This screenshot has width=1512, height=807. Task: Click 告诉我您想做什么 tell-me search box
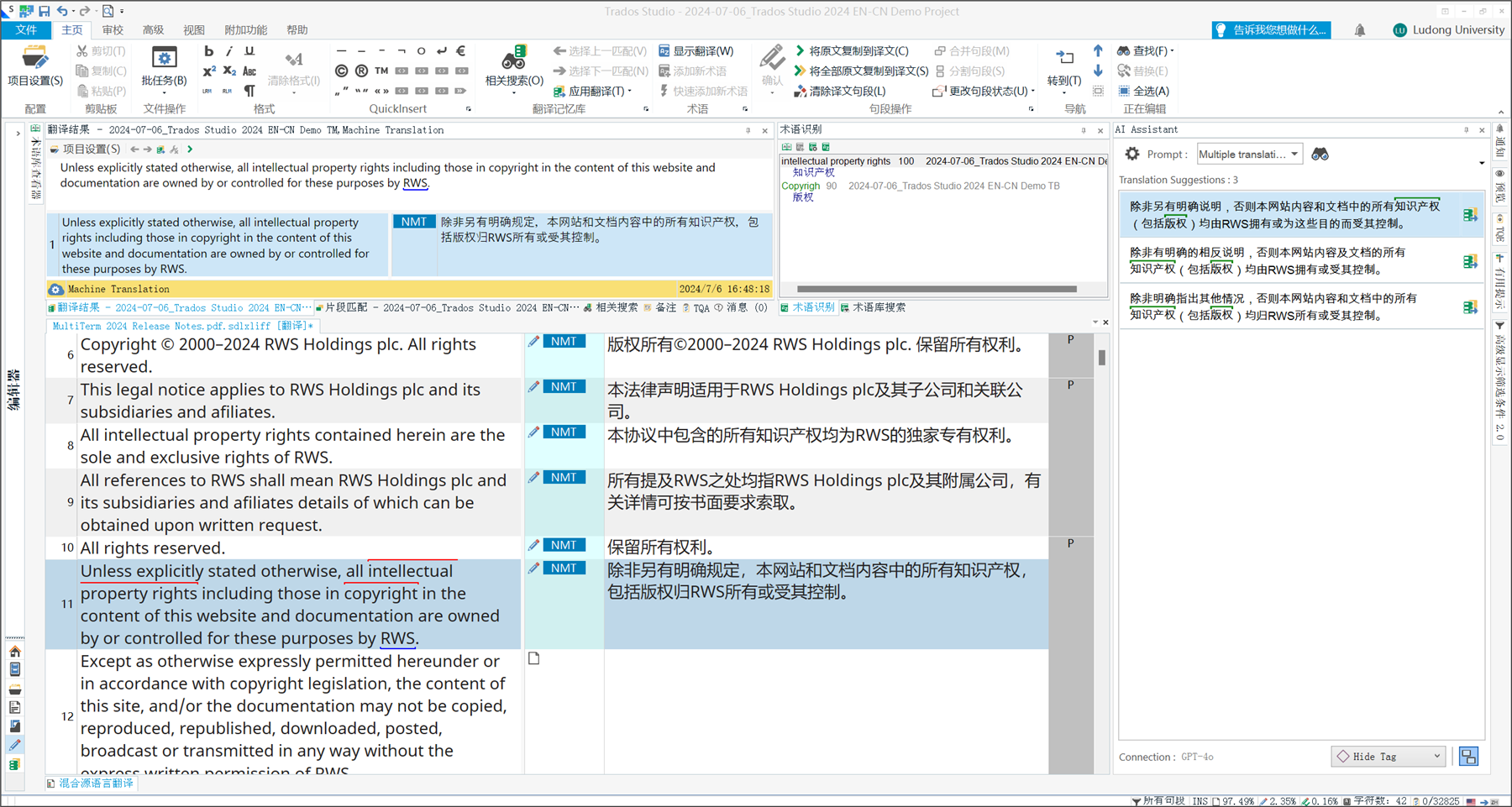click(x=1272, y=30)
